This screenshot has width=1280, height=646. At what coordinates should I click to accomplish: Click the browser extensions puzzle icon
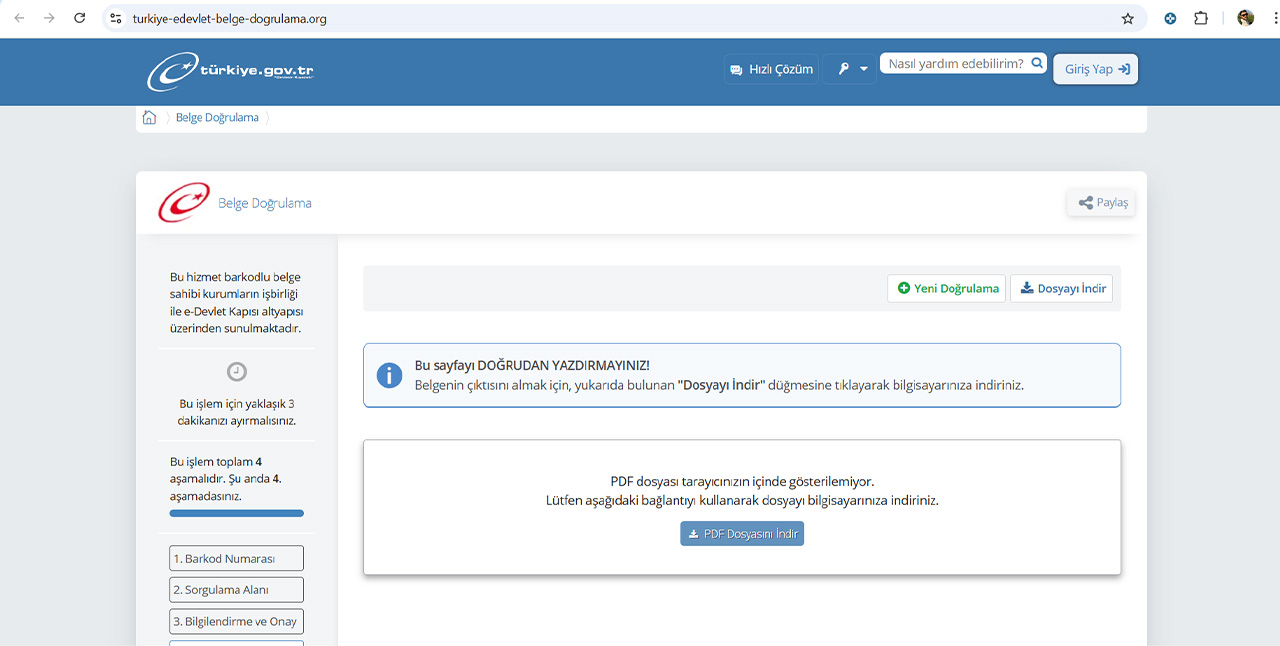point(1201,18)
